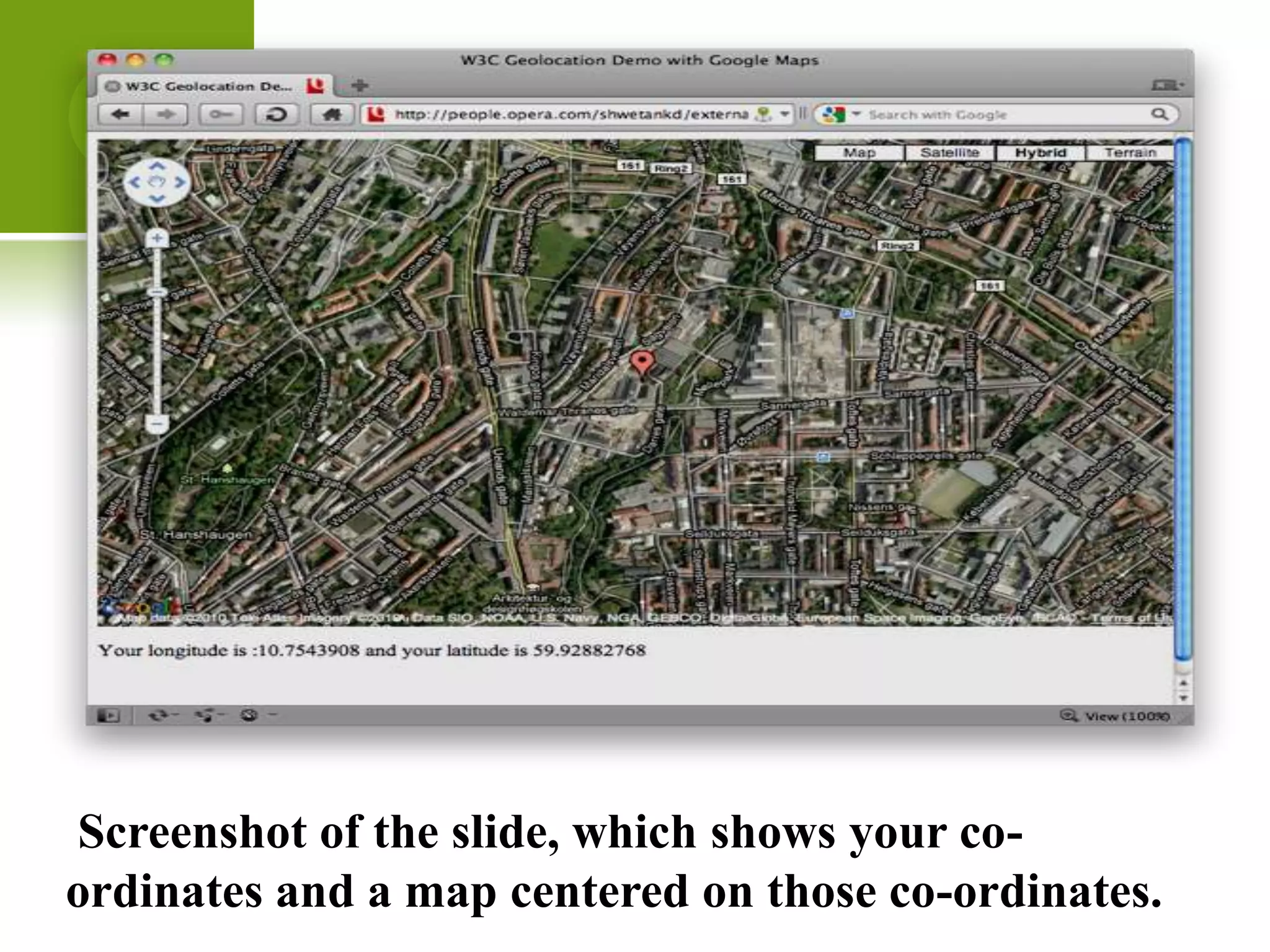Switch map to Map view
The image size is (1270, 952).
click(x=859, y=152)
